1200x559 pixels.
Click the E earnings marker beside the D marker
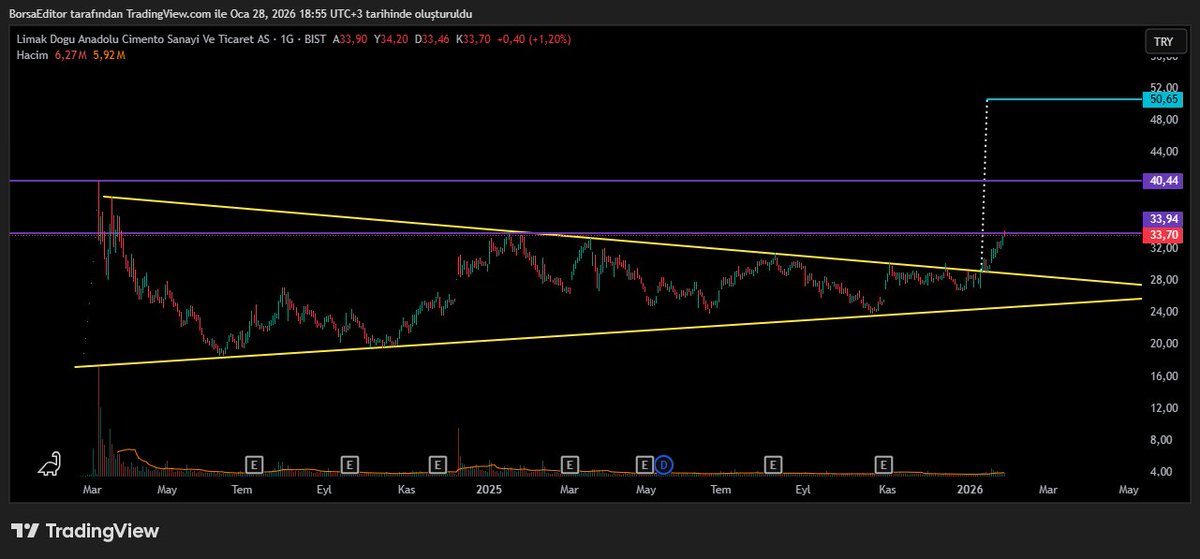(x=645, y=464)
